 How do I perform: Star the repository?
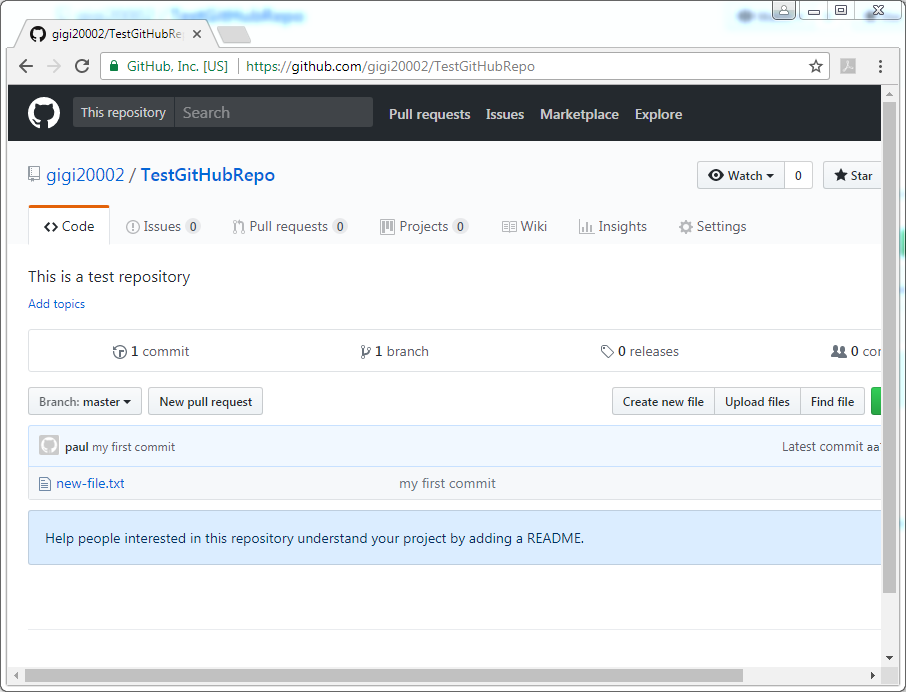click(853, 175)
